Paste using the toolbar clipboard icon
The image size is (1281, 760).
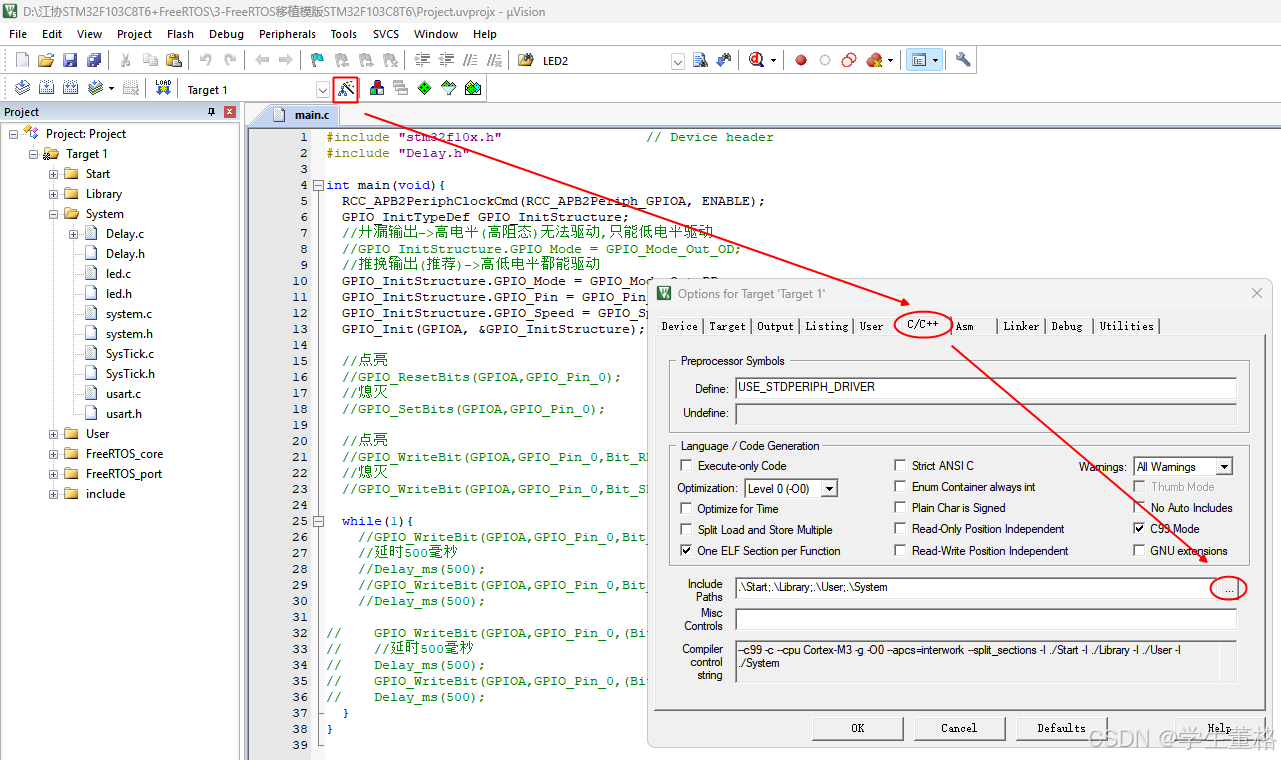[173, 60]
